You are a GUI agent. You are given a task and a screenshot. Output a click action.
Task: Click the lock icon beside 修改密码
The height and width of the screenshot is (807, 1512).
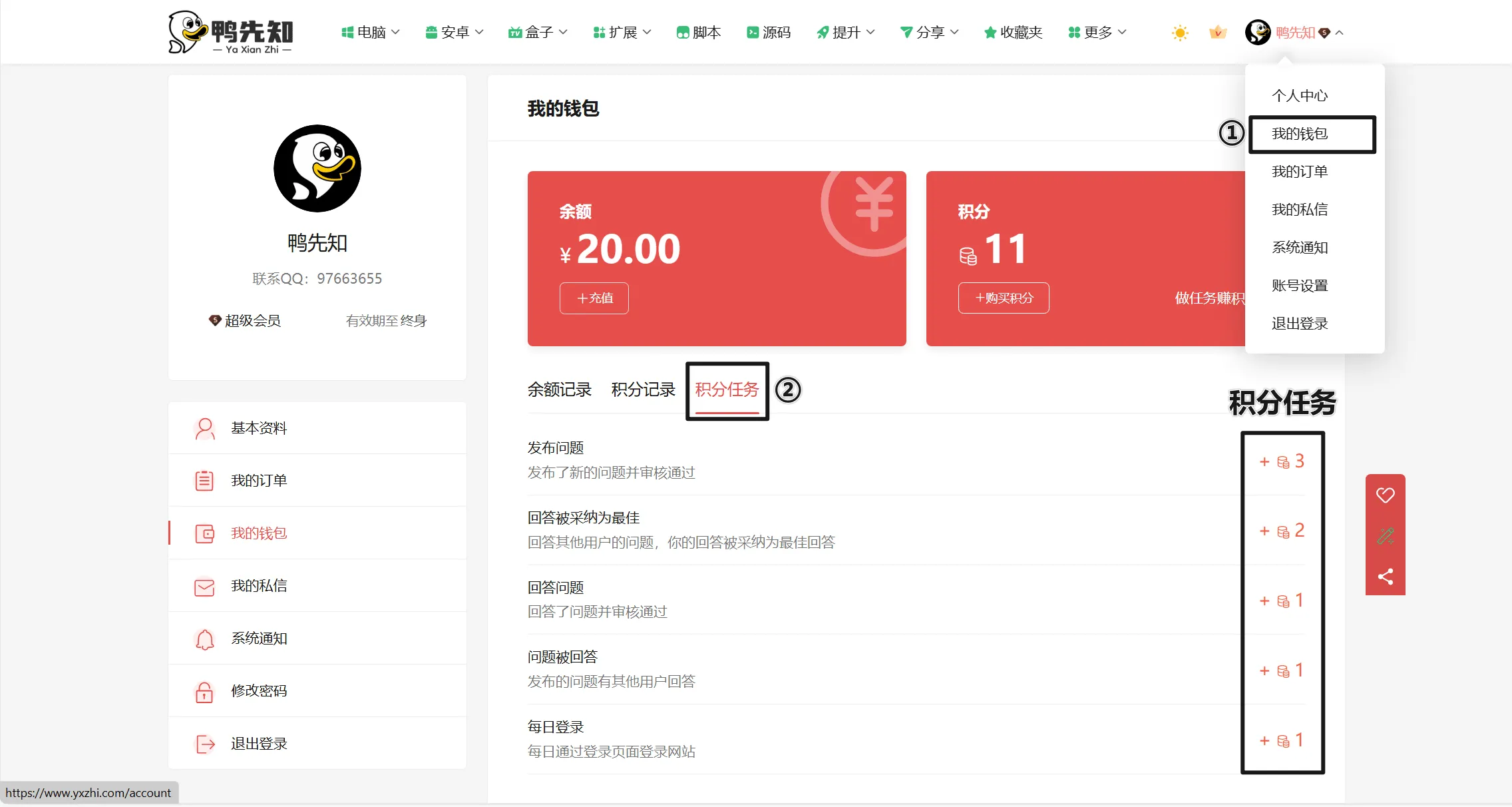204,692
